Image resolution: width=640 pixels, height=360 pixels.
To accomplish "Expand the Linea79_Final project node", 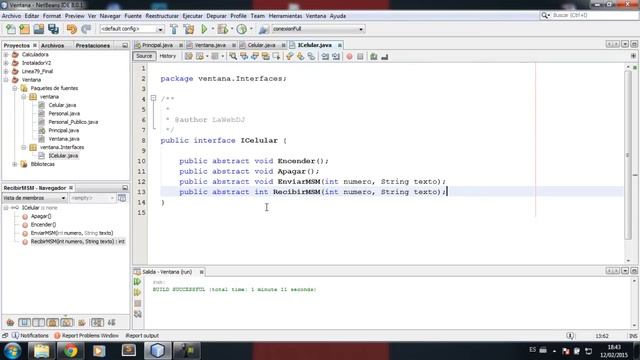I will (x=6, y=71).
